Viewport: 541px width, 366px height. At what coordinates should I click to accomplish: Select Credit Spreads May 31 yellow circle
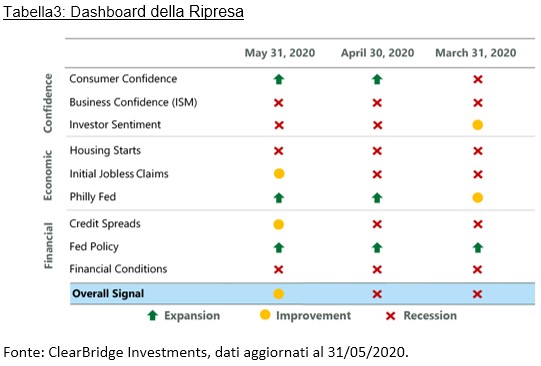279,225
